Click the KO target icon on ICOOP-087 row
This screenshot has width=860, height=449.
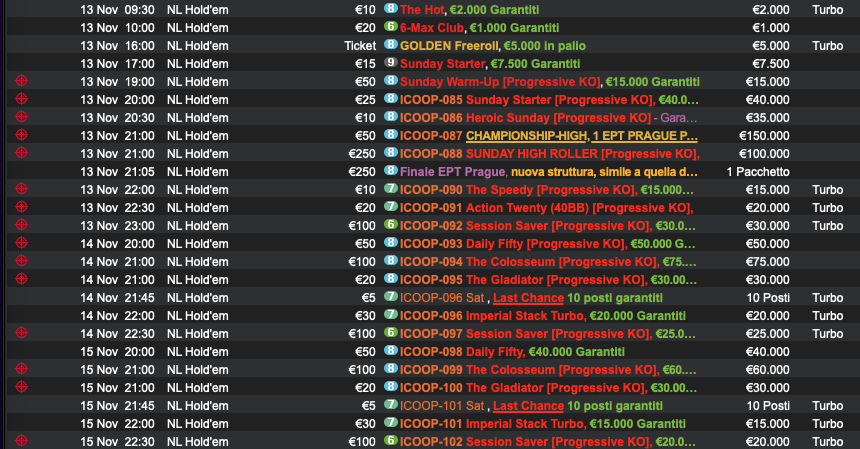(x=21, y=135)
